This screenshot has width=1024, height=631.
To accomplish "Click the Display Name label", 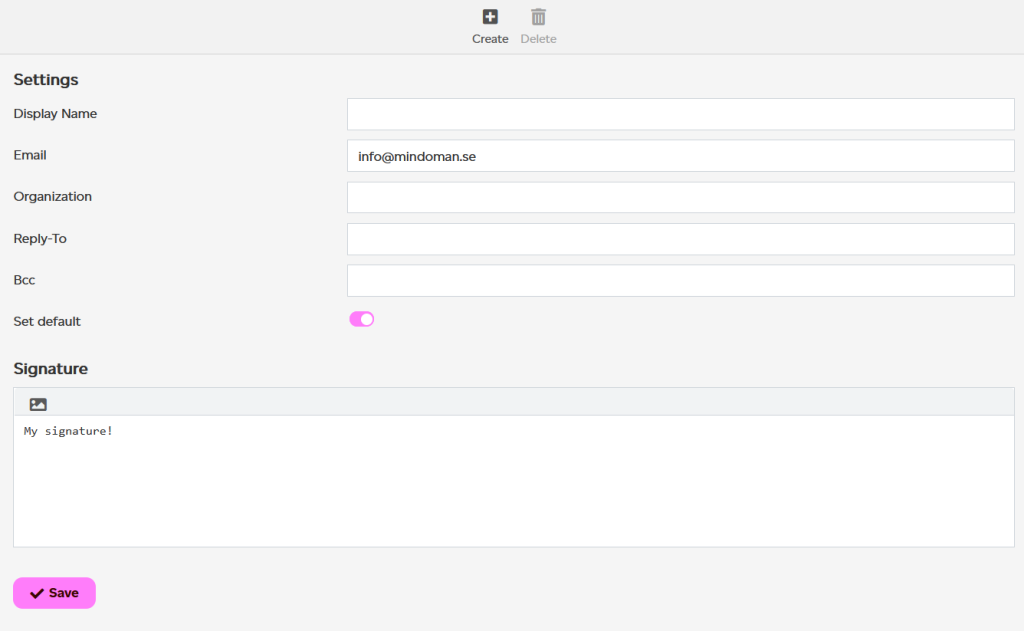I will pyautogui.click(x=55, y=114).
